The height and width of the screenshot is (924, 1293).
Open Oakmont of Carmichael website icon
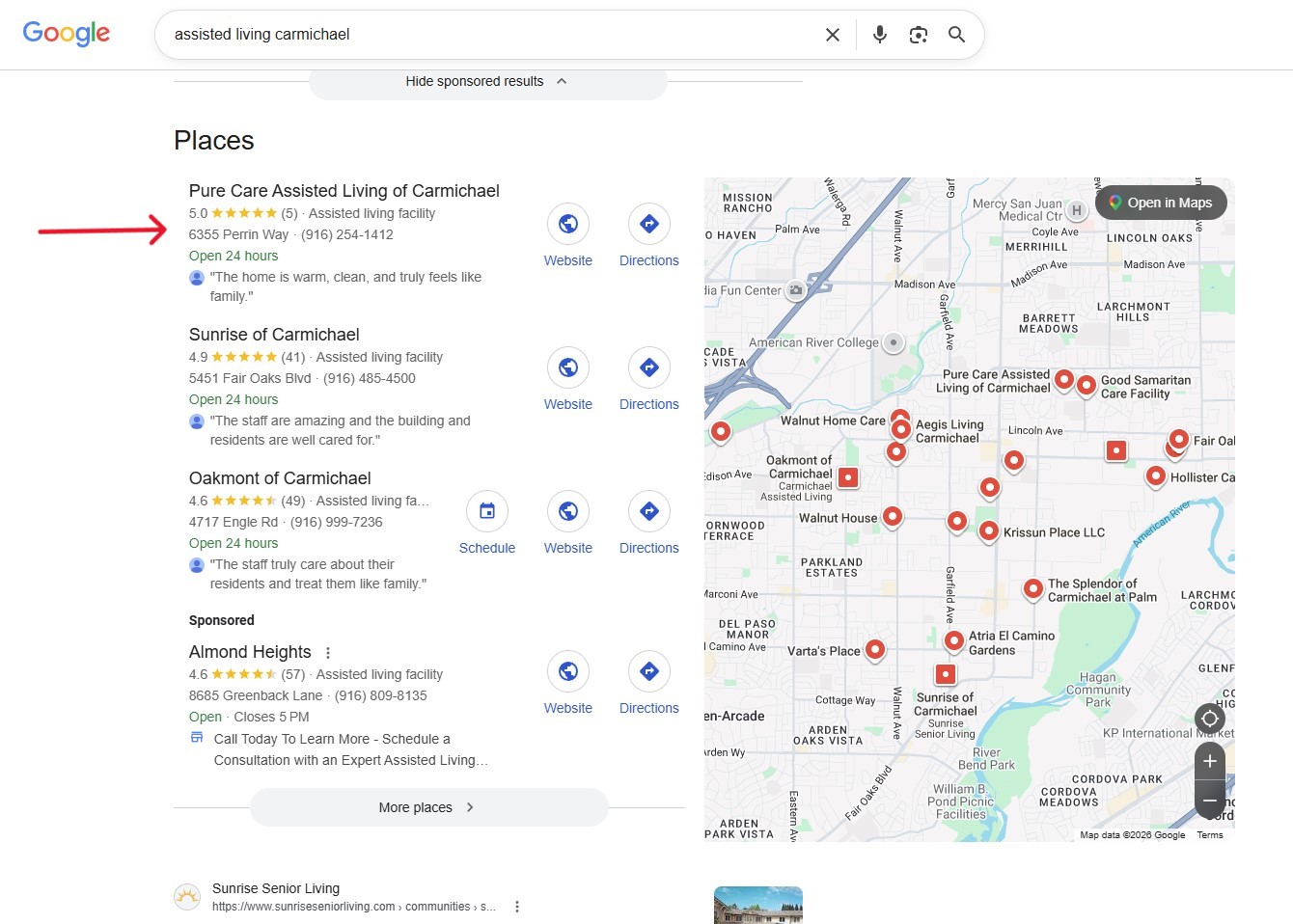click(568, 511)
